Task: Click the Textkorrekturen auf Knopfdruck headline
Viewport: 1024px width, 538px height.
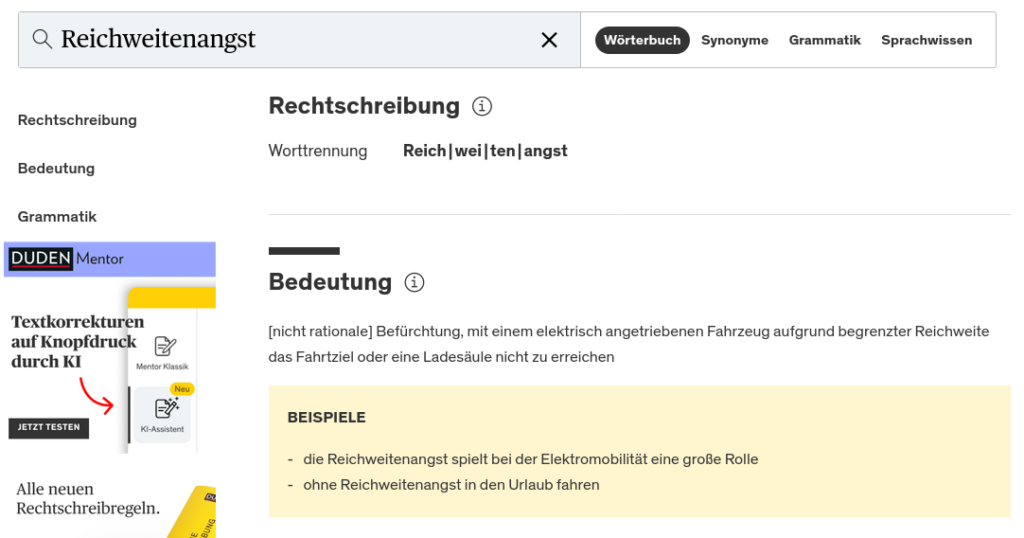Action: 77,341
